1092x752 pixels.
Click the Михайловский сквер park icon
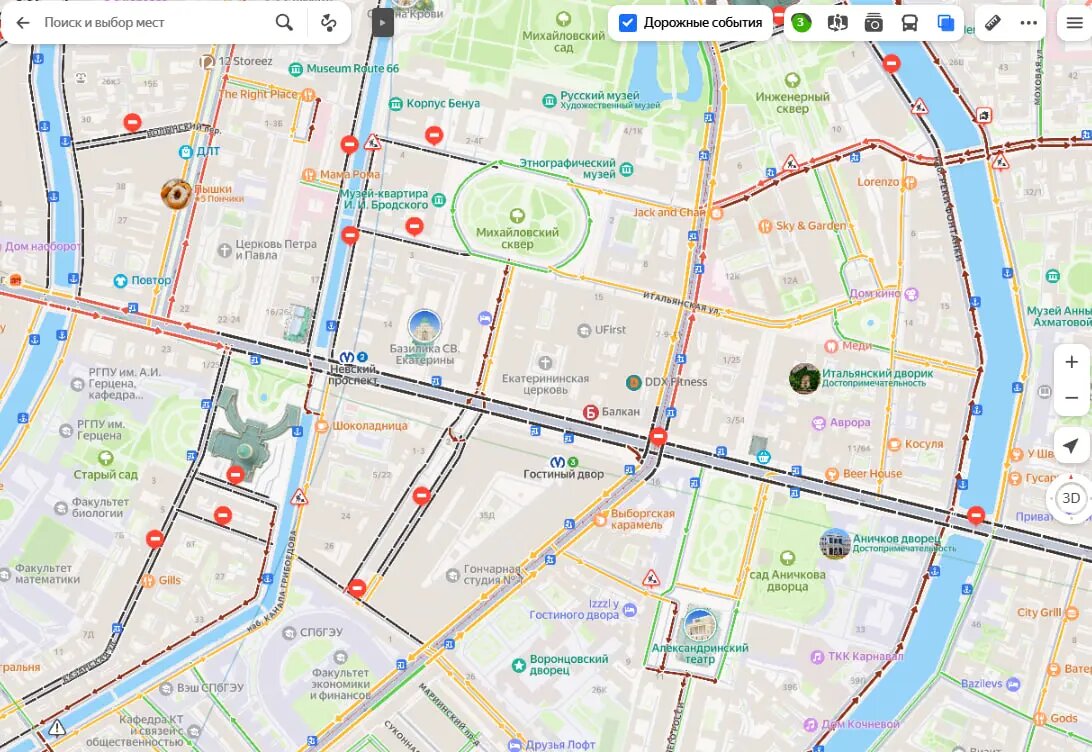pos(517,215)
